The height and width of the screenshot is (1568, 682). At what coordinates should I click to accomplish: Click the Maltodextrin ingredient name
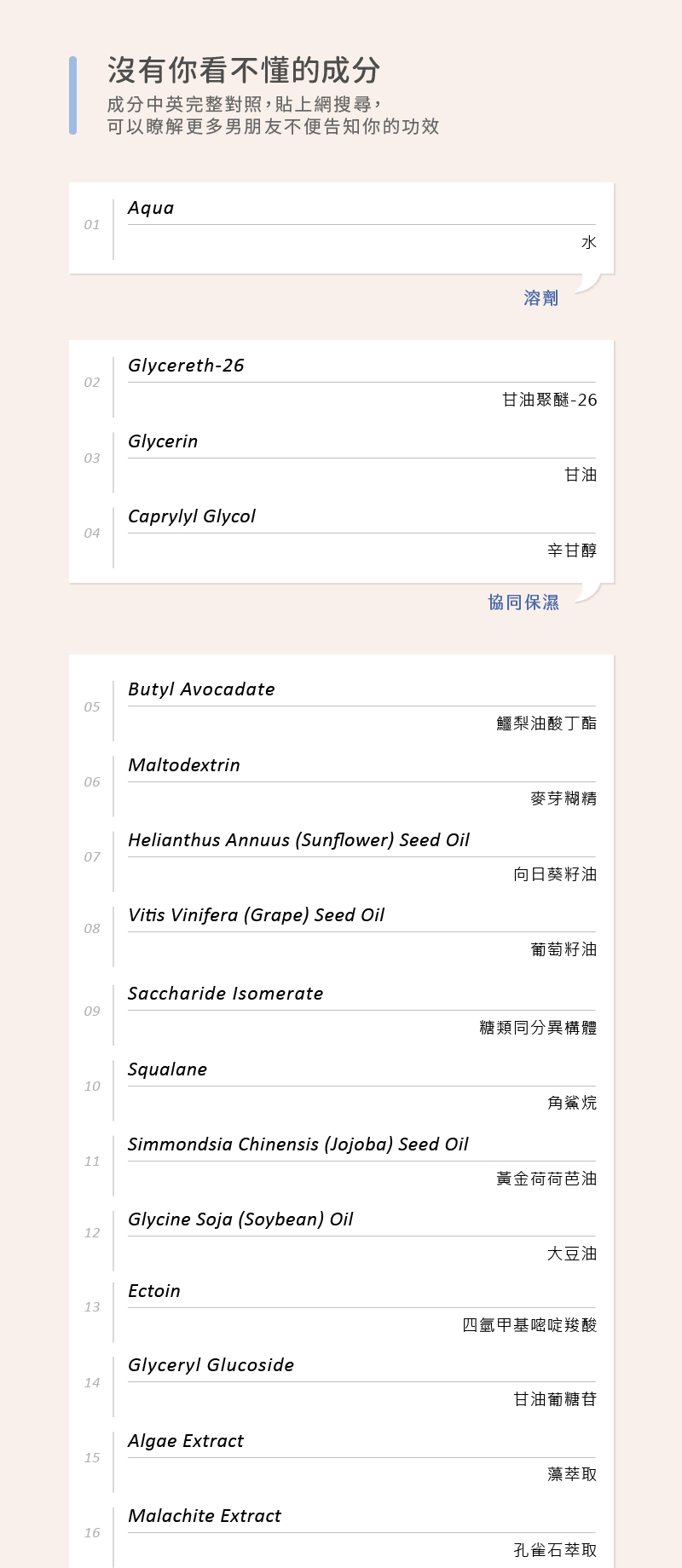click(184, 765)
